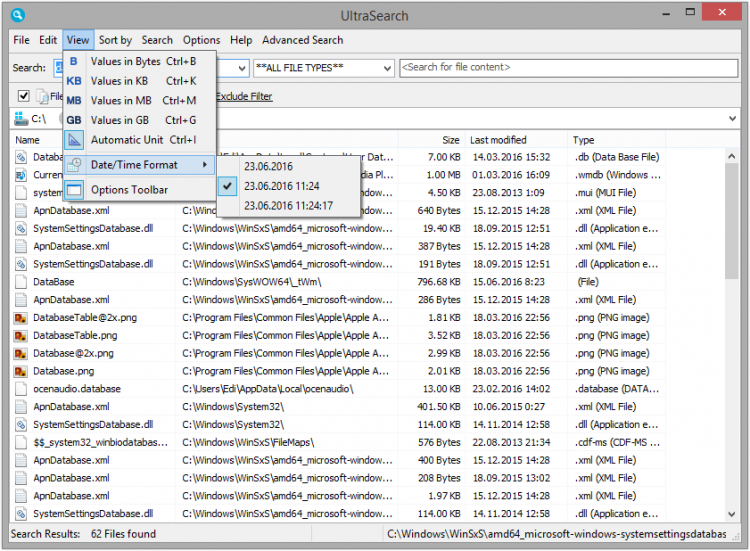Click the 1.00 MB size cell
Image resolution: width=750 pixels, height=551 pixels.
[x=443, y=175]
